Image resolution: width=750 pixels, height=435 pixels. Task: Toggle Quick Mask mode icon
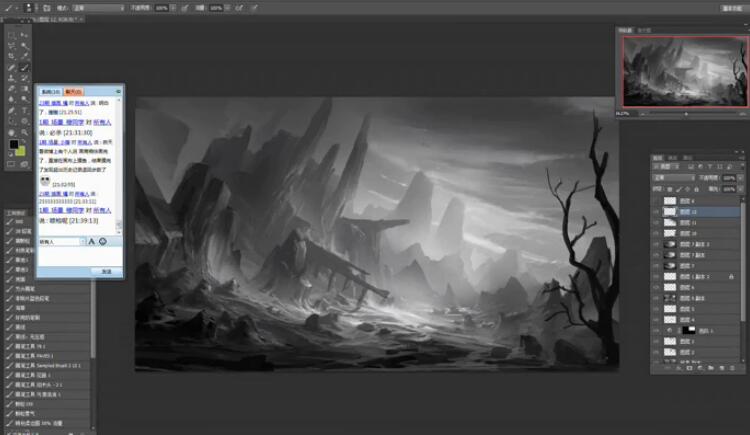[11, 164]
